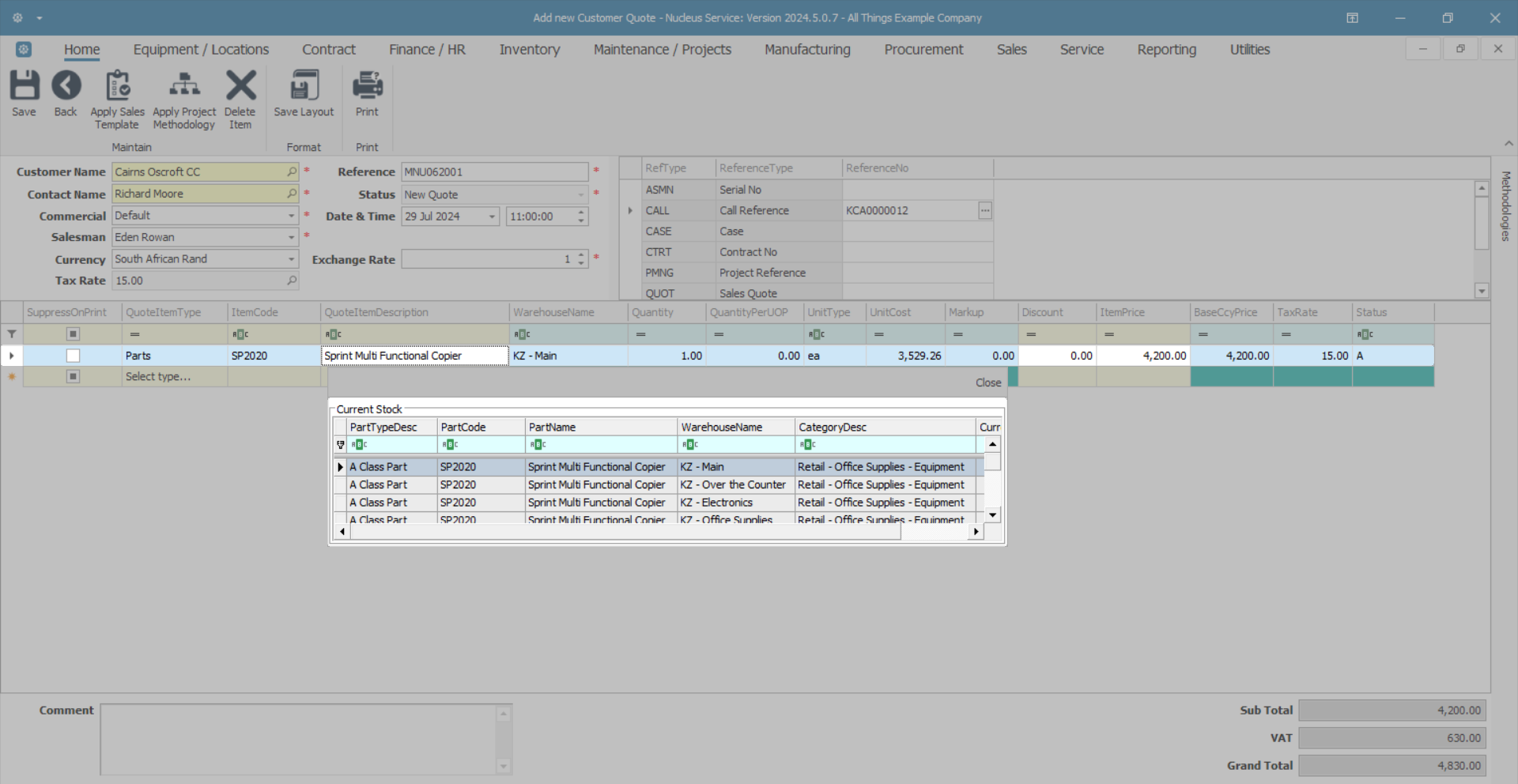Open the Status dropdown showing New Quote
1518x784 pixels.
(x=580, y=194)
